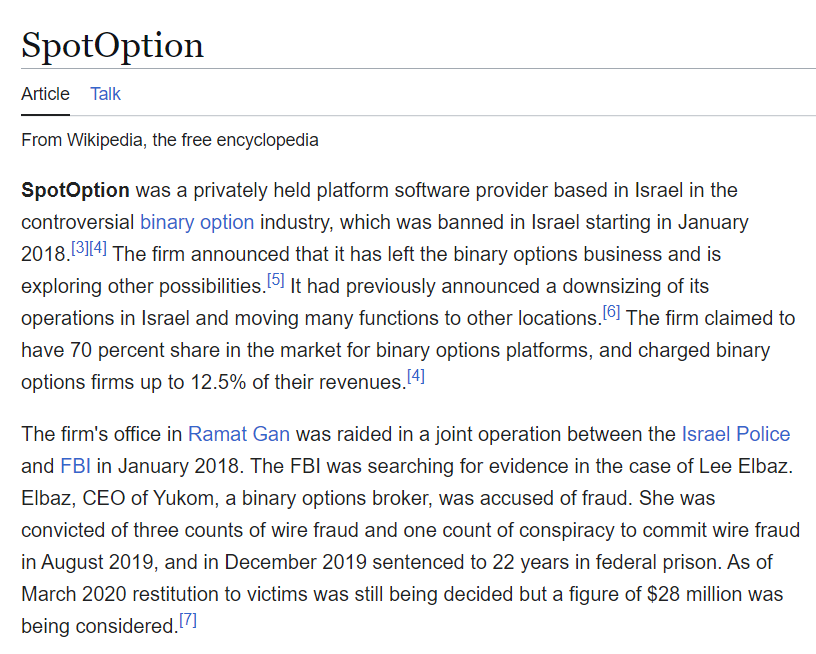
Task: Switch to the Talk tab
Action: pos(105,94)
